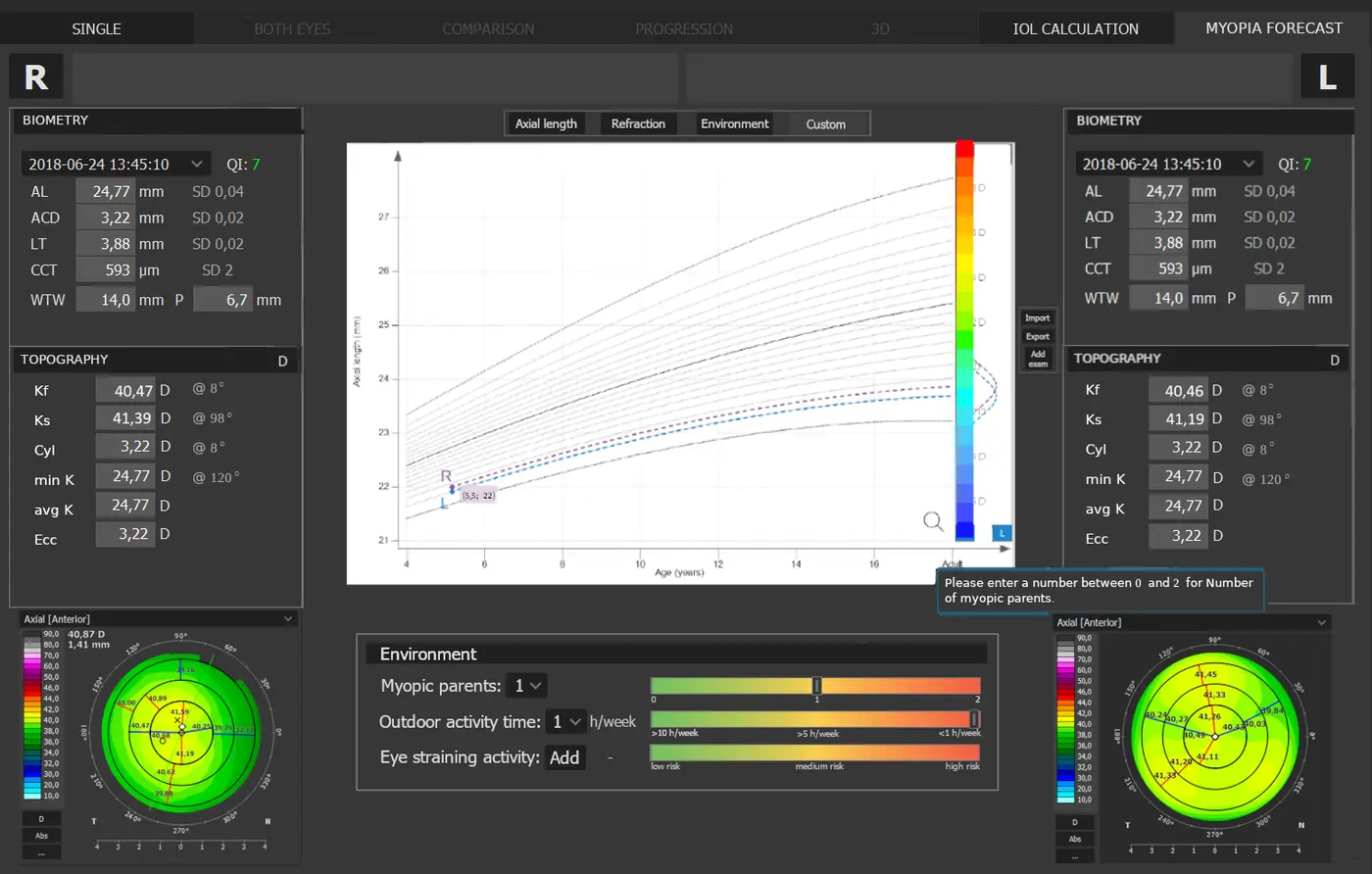The width and height of the screenshot is (1372, 874).
Task: Click the Add exam button
Action: [1037, 359]
